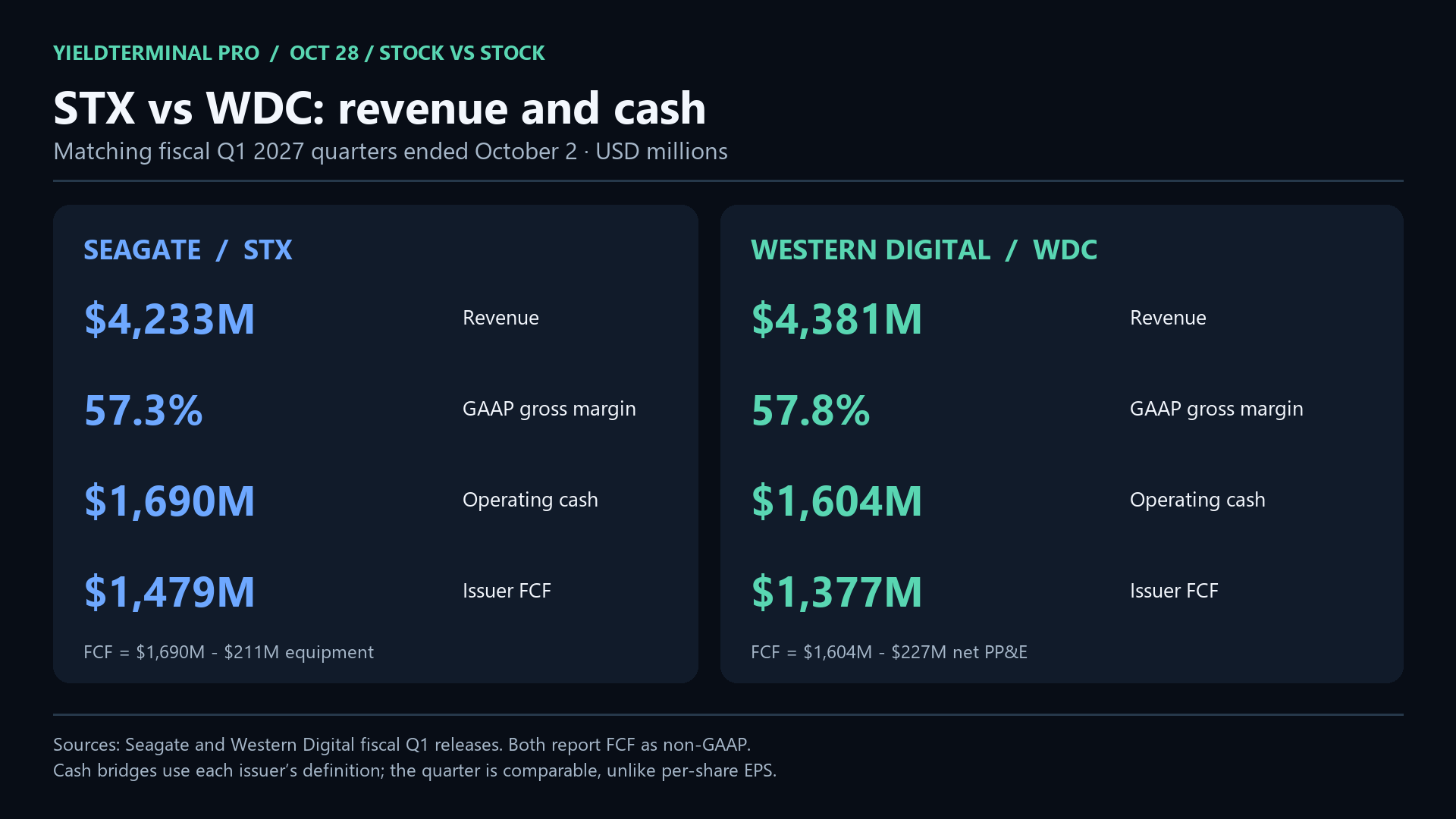Click GAAP gross margin label in WDC card
Viewport: 1456px width, 819px height.
click(x=1216, y=409)
